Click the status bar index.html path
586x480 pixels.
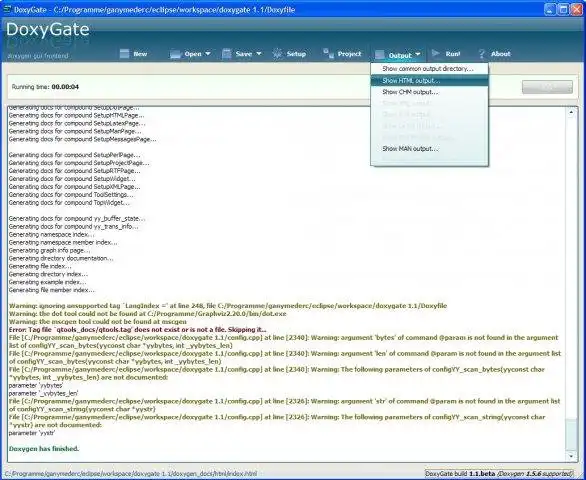tap(131, 474)
